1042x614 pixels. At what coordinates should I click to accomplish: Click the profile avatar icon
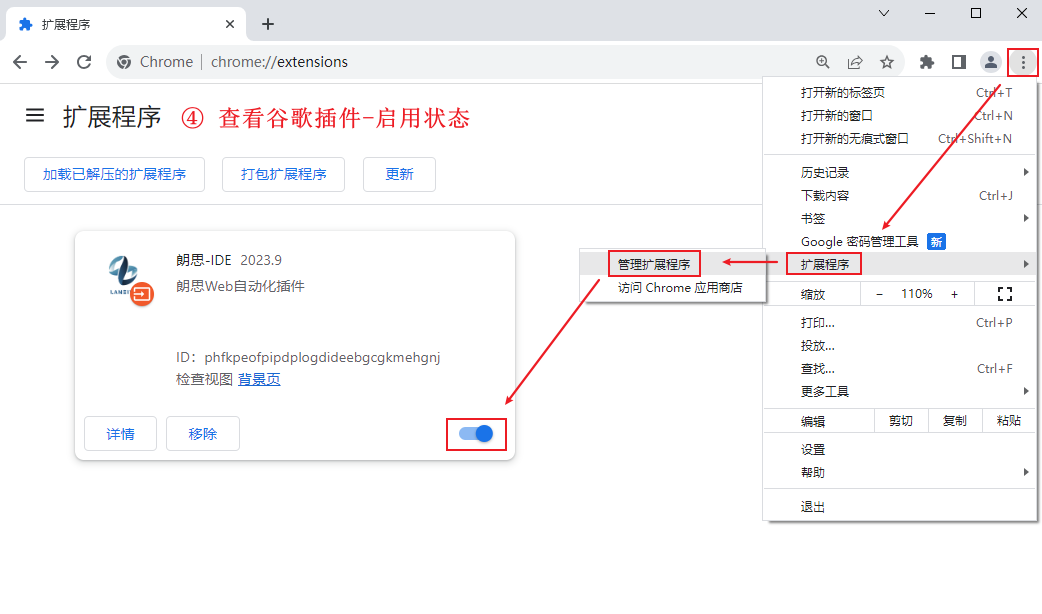991,62
